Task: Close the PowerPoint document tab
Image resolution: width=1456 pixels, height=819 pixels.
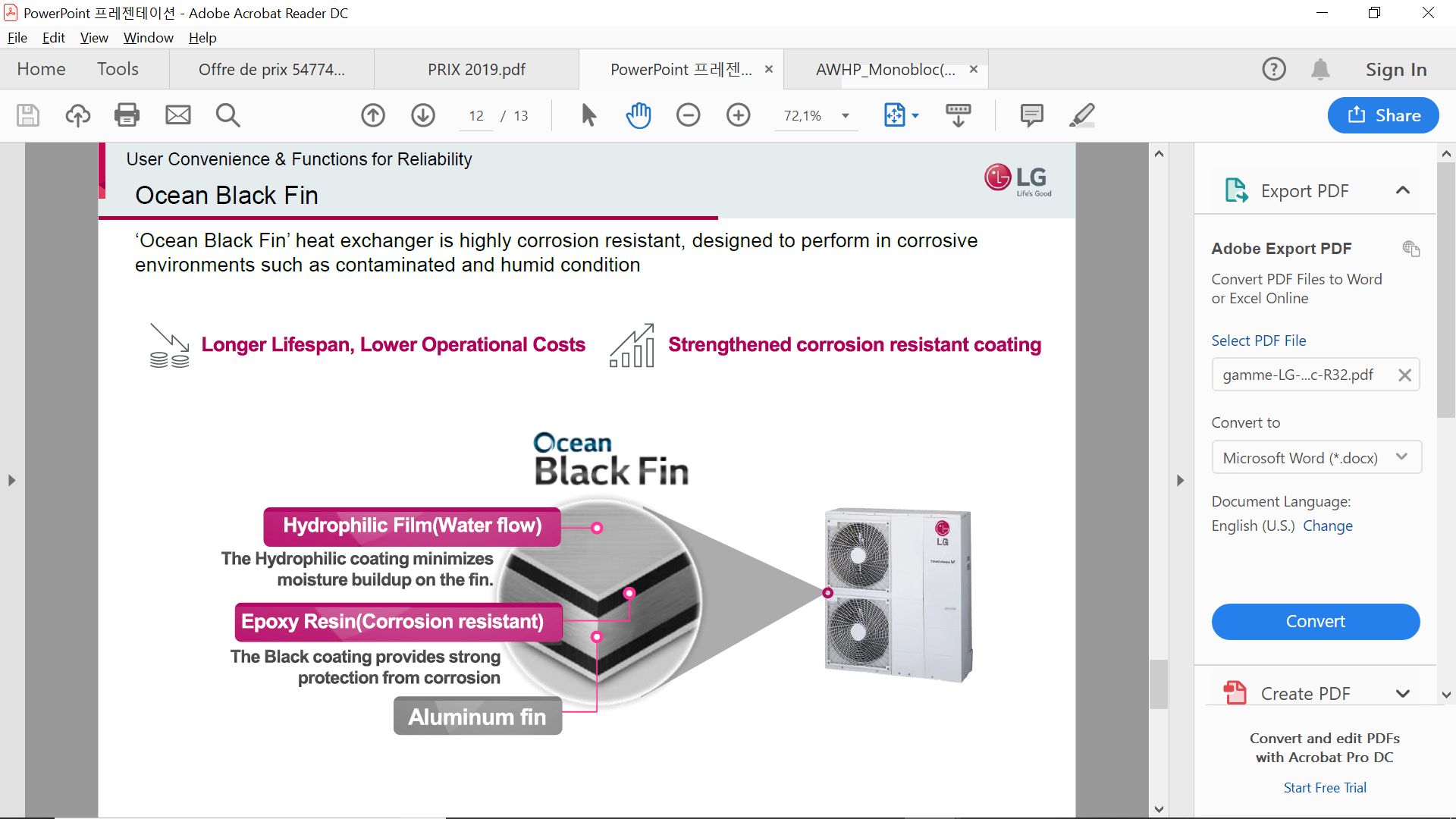Action: click(769, 69)
